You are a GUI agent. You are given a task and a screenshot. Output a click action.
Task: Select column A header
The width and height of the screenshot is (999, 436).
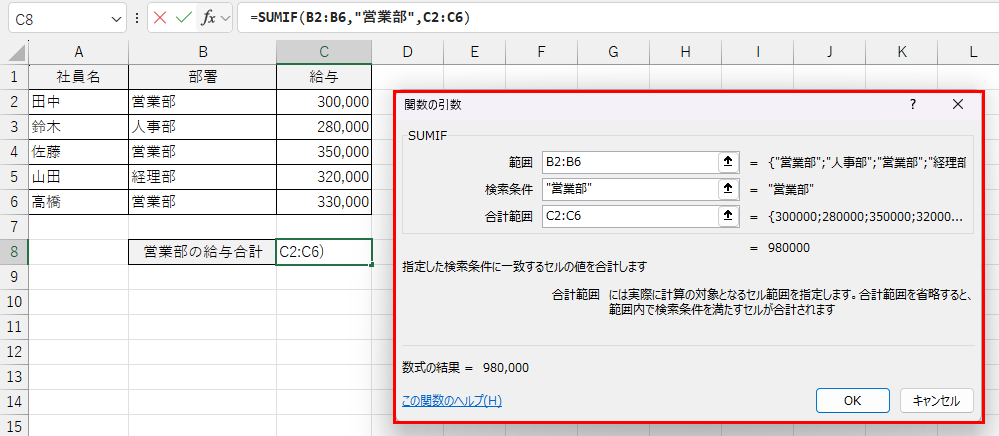point(78,53)
